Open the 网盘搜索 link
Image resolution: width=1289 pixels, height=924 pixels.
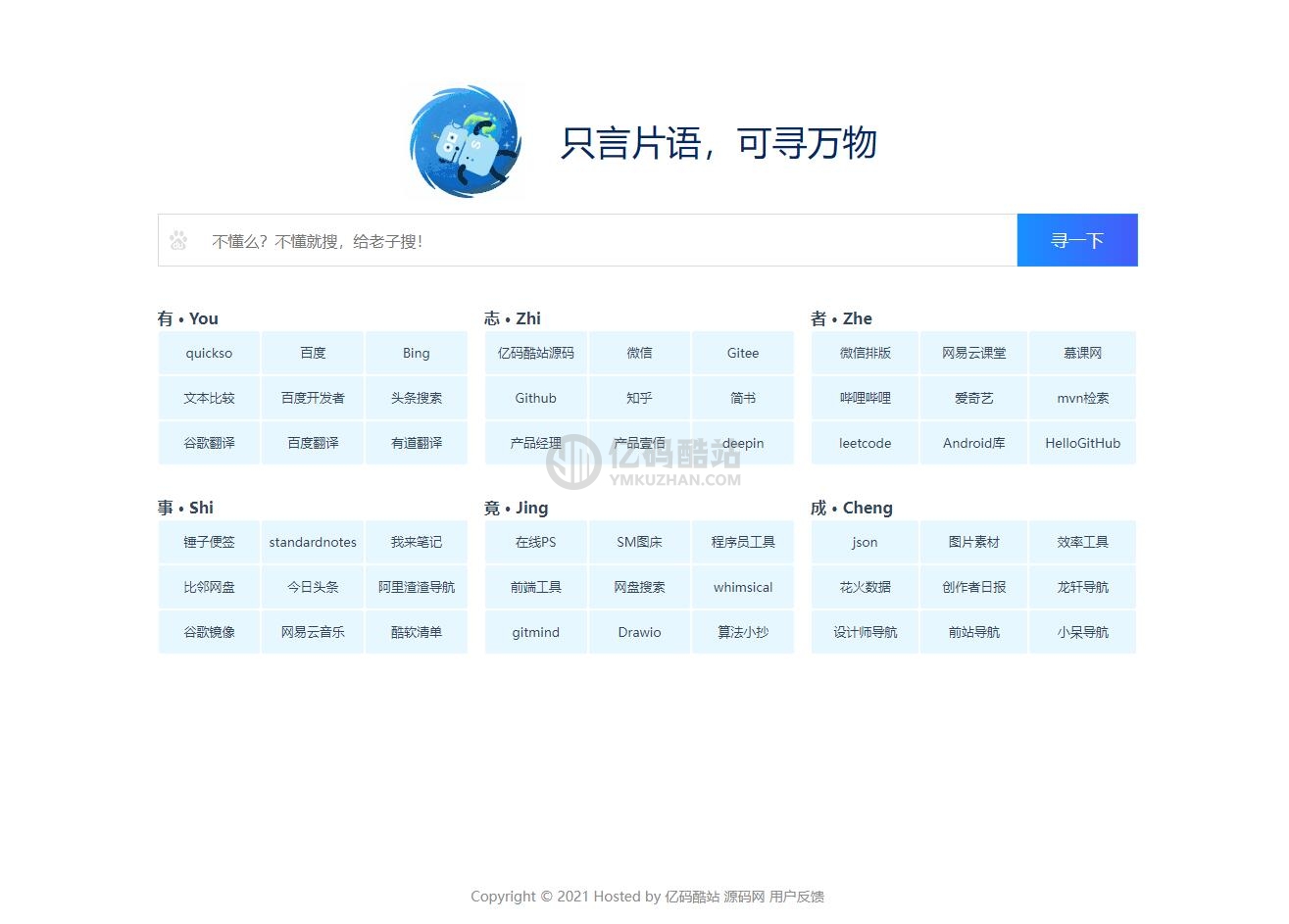coord(639,587)
